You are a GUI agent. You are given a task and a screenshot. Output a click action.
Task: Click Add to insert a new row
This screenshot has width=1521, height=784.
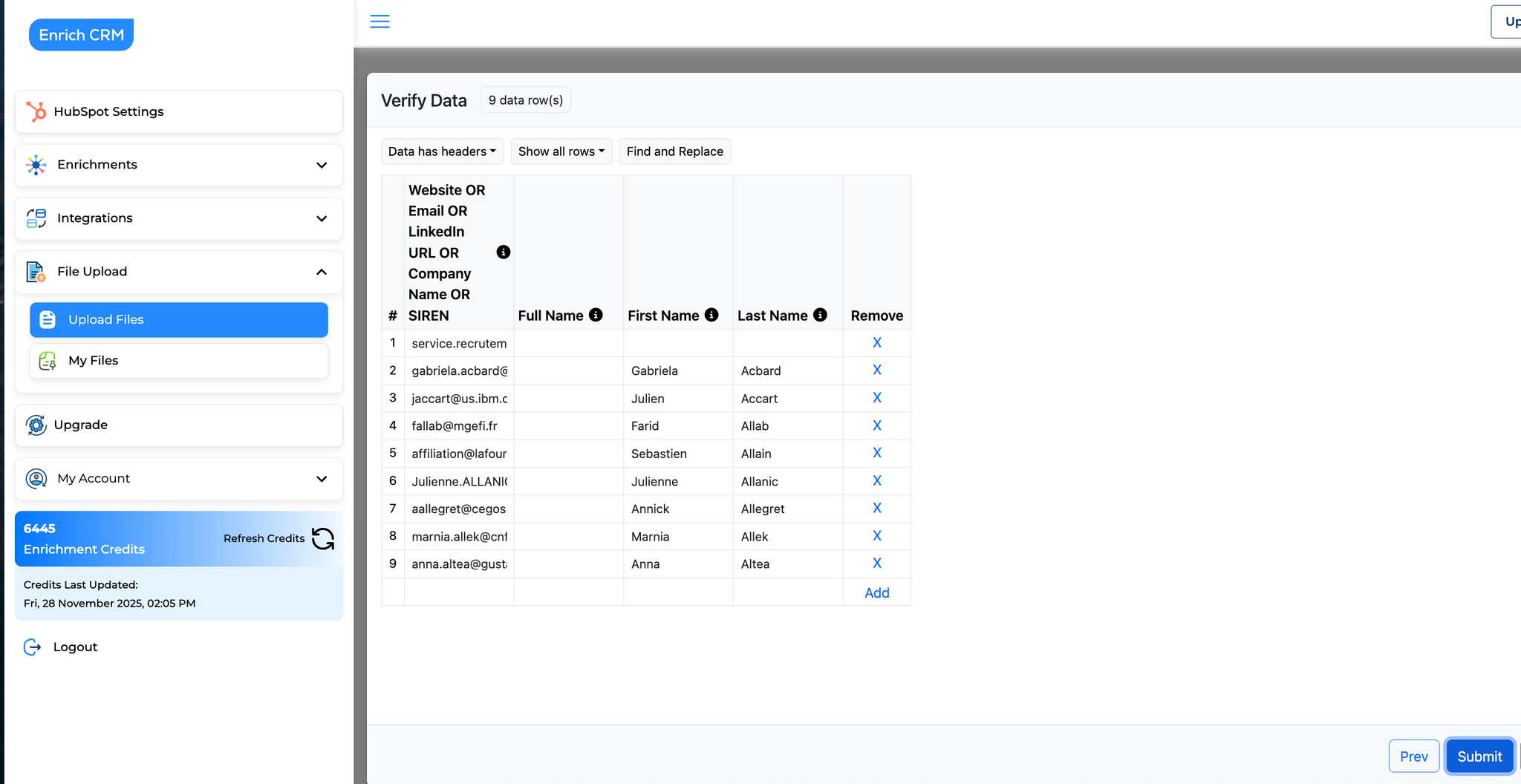pyautogui.click(x=876, y=592)
